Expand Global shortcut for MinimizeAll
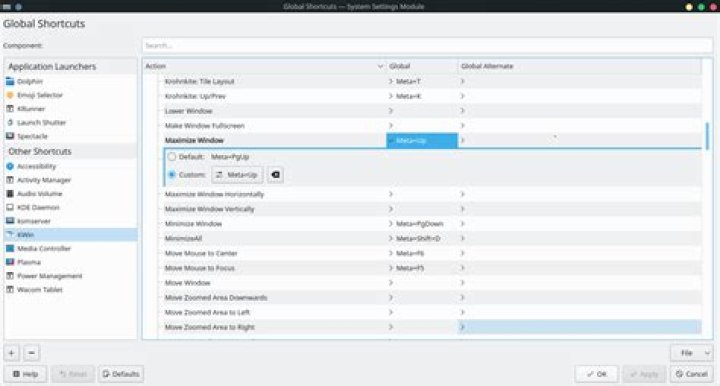The width and height of the screenshot is (720, 386). point(391,238)
